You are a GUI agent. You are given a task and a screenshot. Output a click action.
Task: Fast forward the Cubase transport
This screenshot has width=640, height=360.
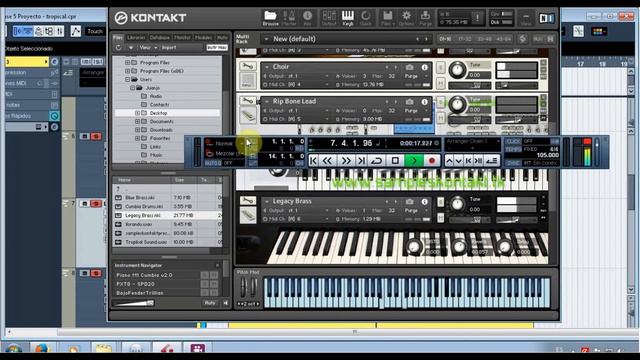(346, 161)
